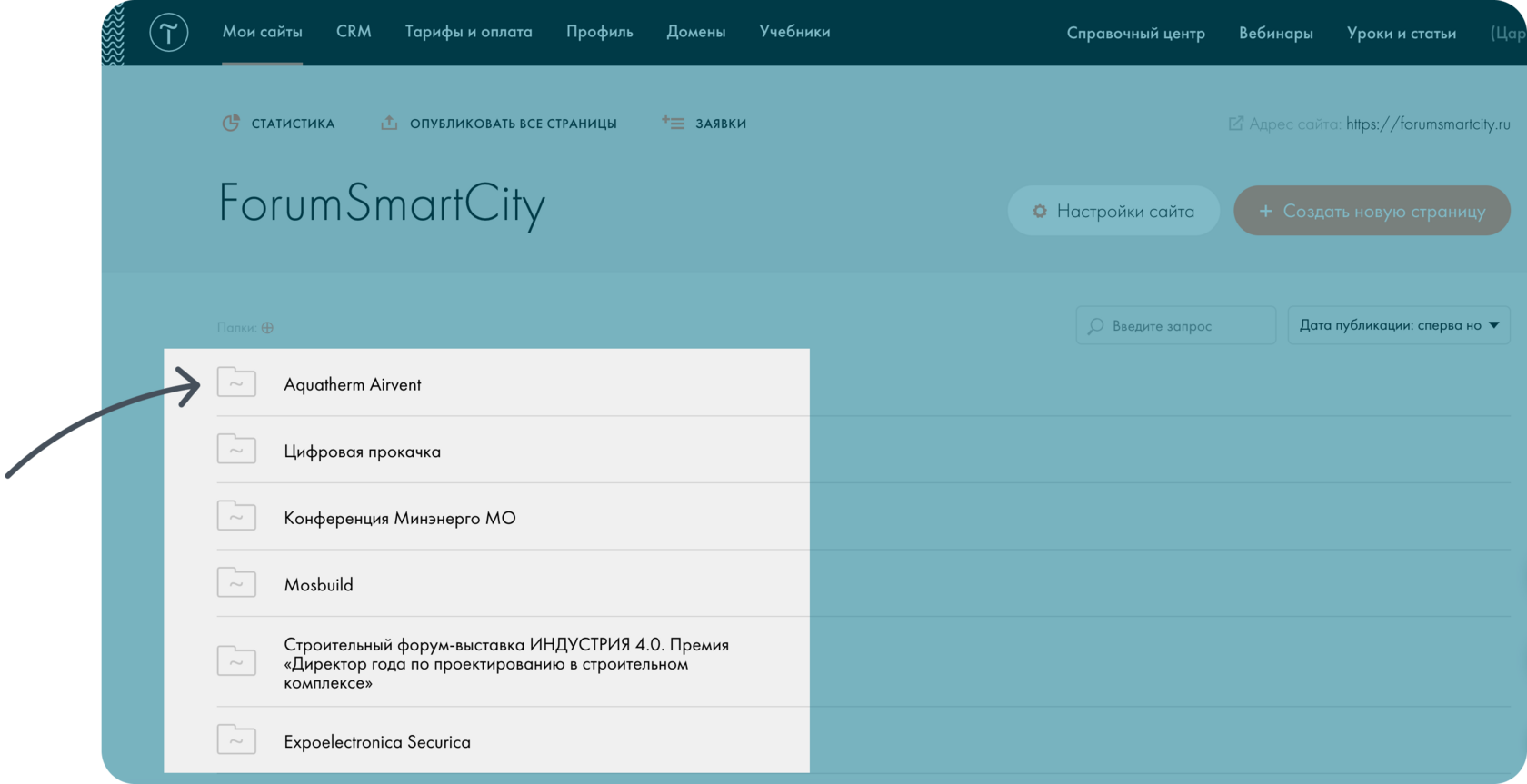Open the CRM menu item

[x=354, y=32]
